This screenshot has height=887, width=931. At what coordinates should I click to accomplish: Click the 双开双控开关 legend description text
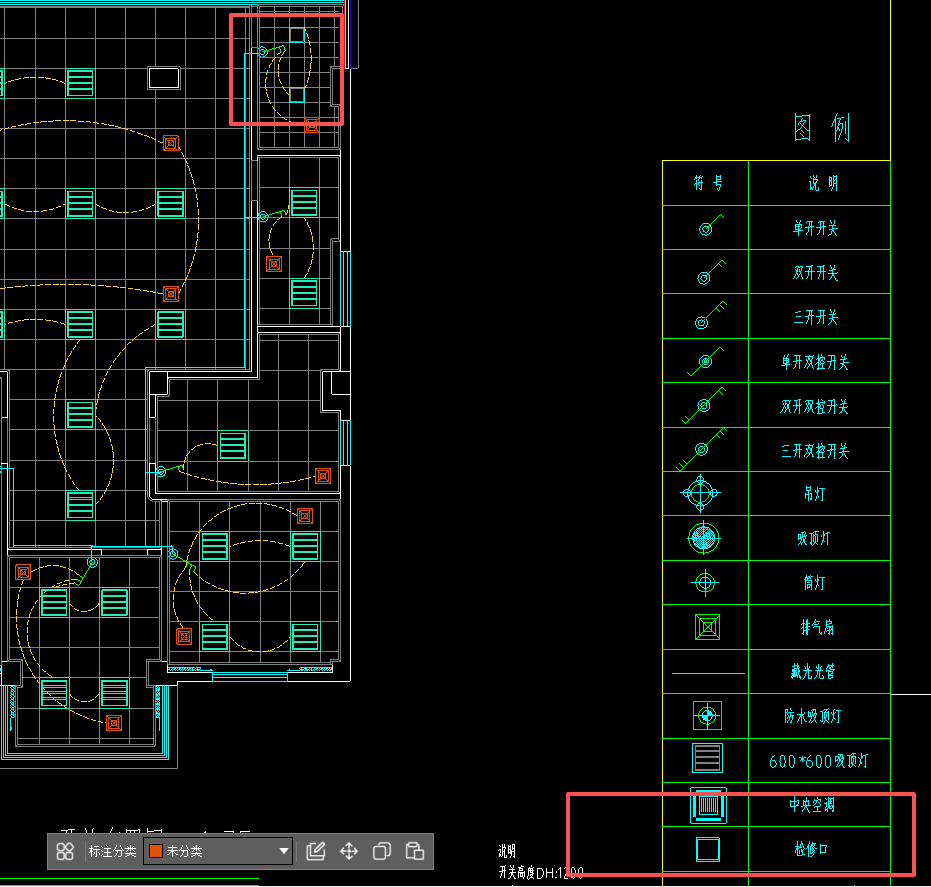pyautogui.click(x=815, y=407)
